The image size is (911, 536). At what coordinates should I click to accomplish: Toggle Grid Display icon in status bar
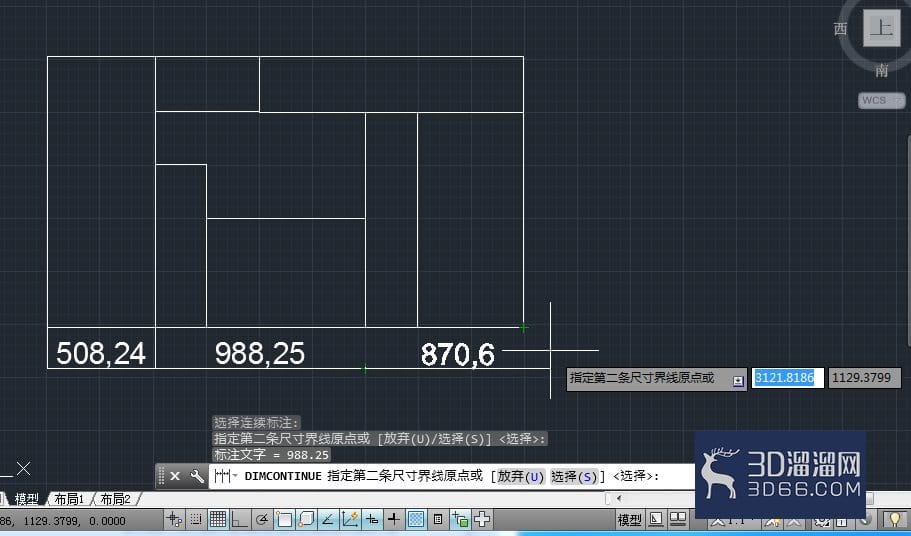pos(218,519)
